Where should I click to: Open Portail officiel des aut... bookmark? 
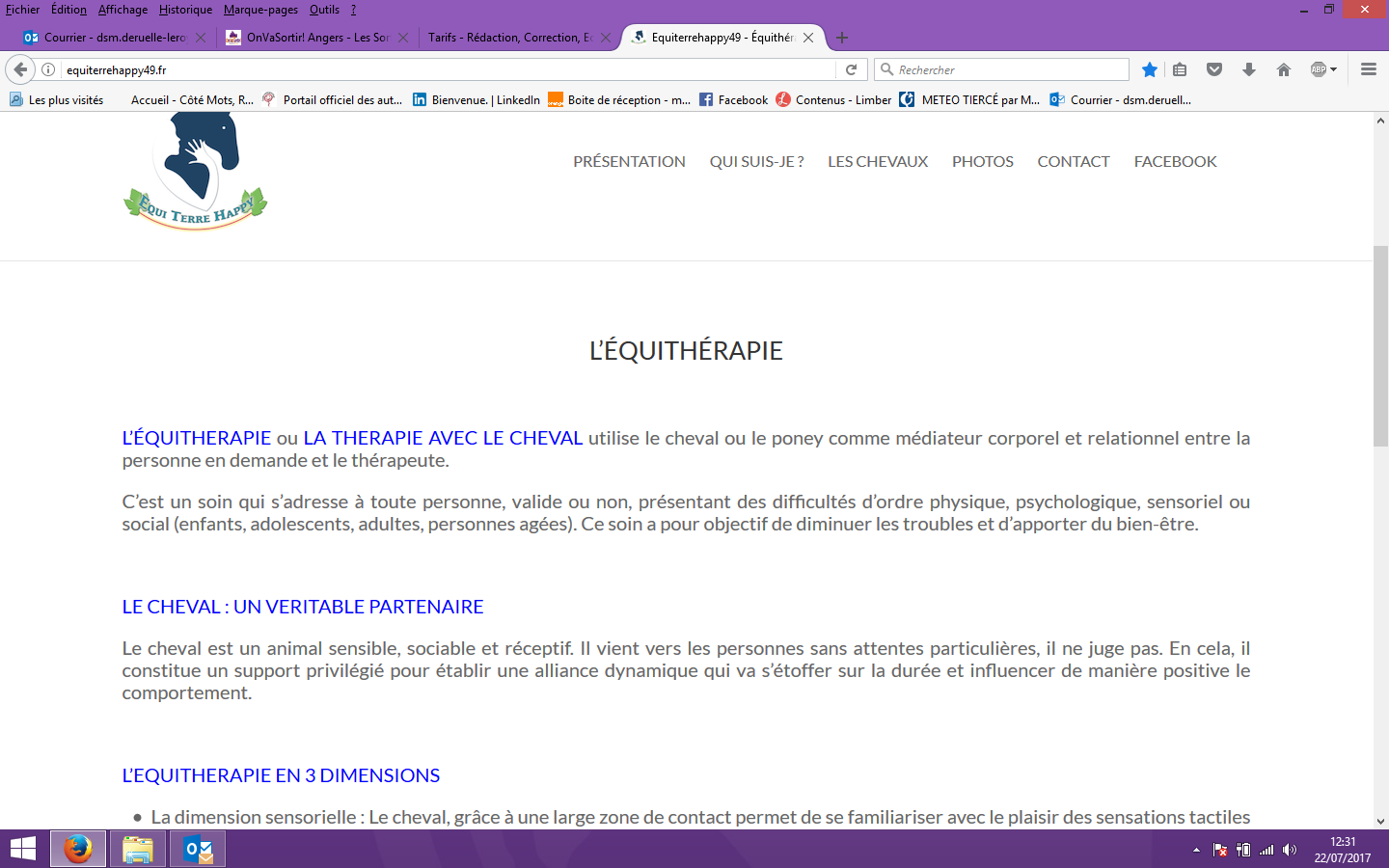tap(332, 99)
